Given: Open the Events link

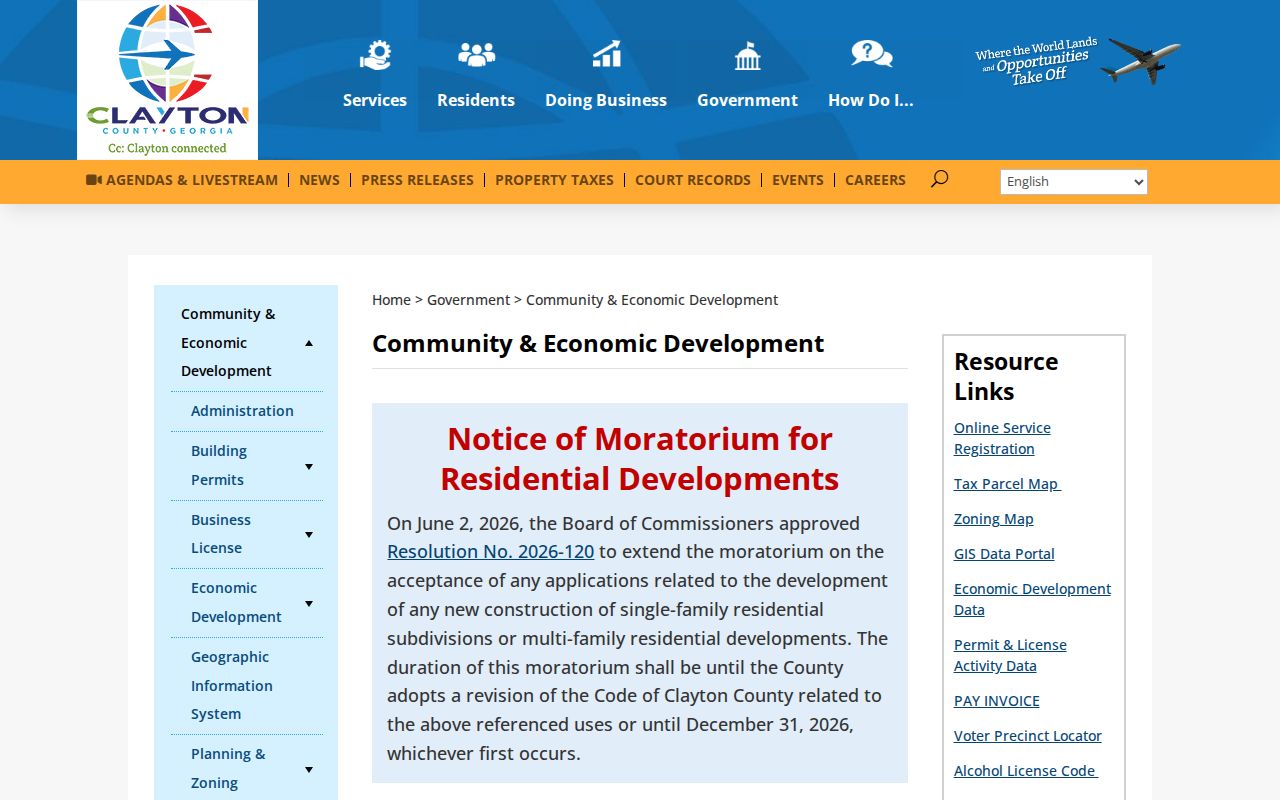Looking at the screenshot, I should 798,180.
